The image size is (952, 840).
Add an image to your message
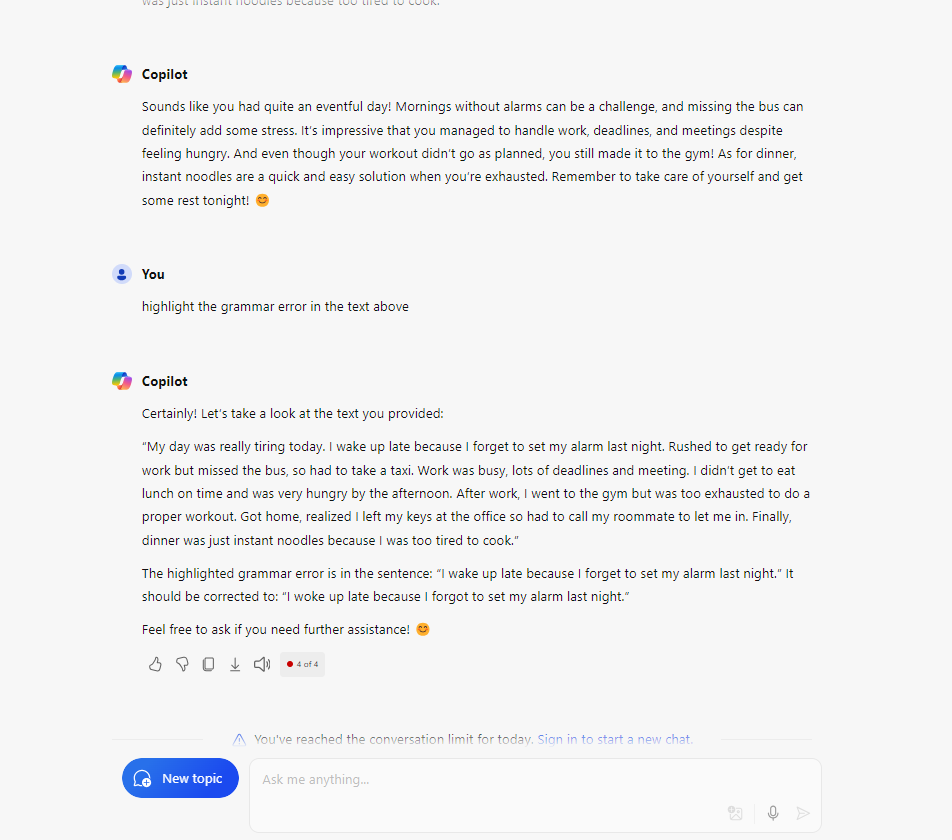735,813
